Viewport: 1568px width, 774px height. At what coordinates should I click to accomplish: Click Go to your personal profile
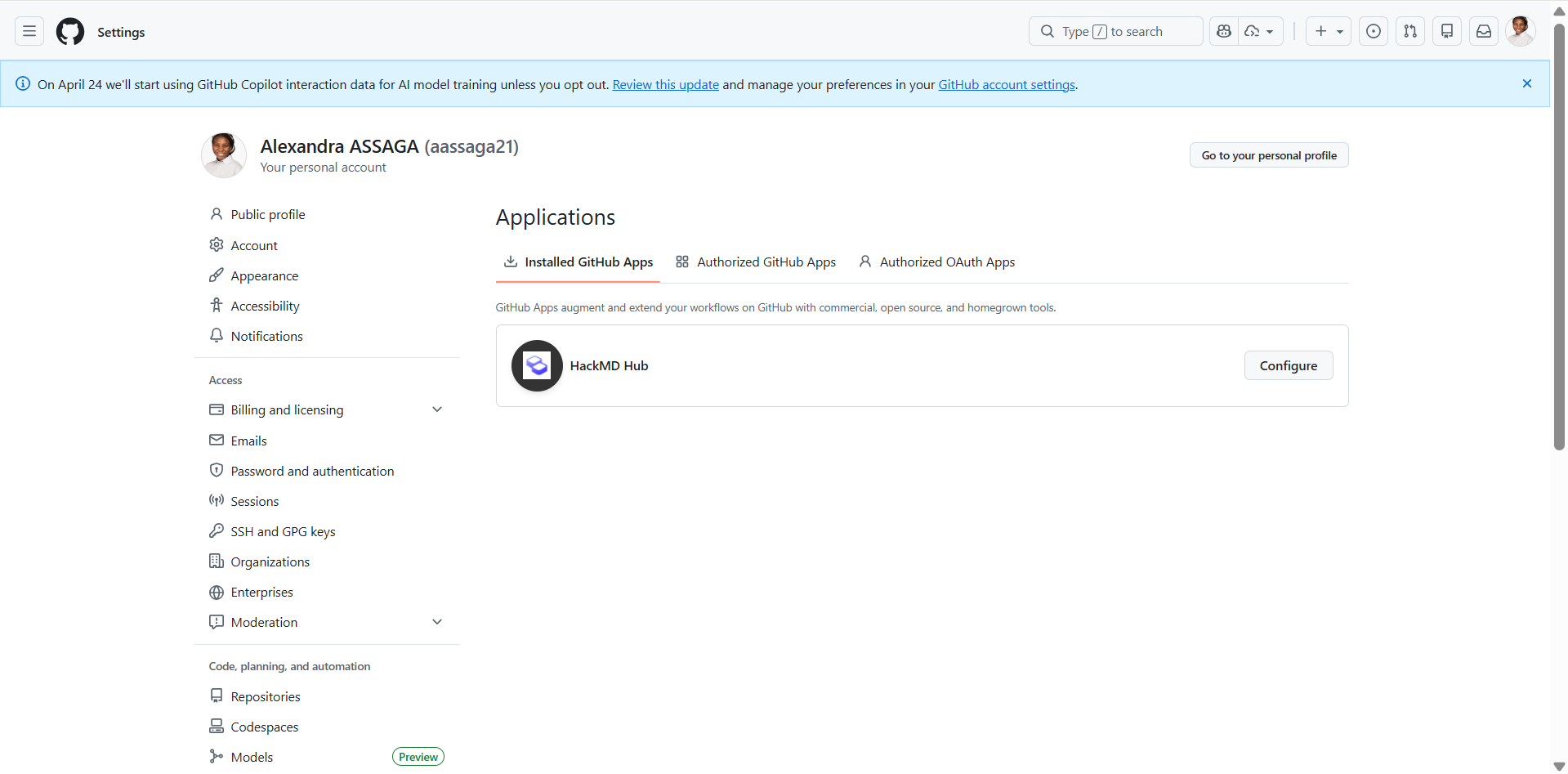click(1269, 155)
